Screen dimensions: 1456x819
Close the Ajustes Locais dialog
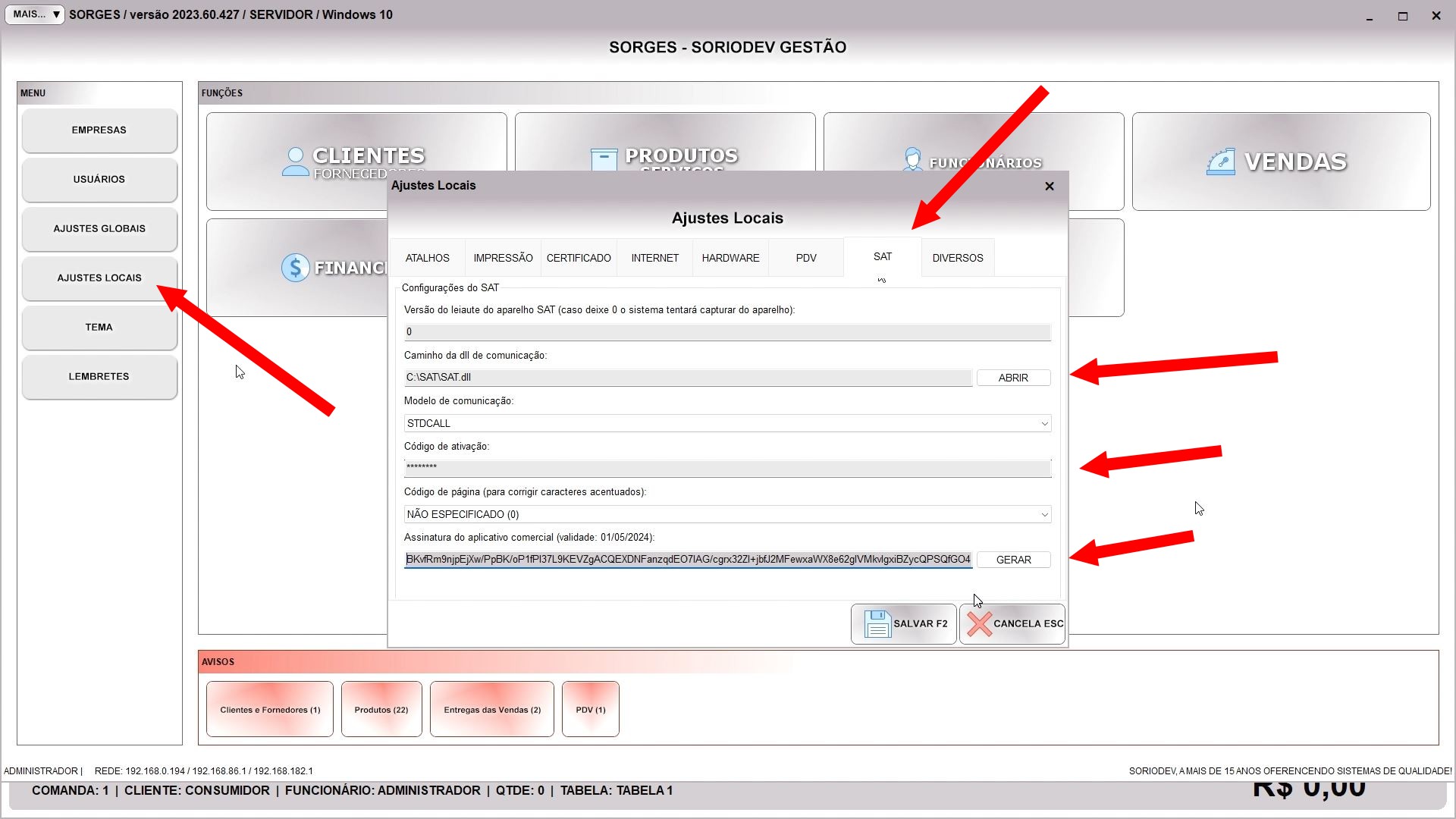1050,186
